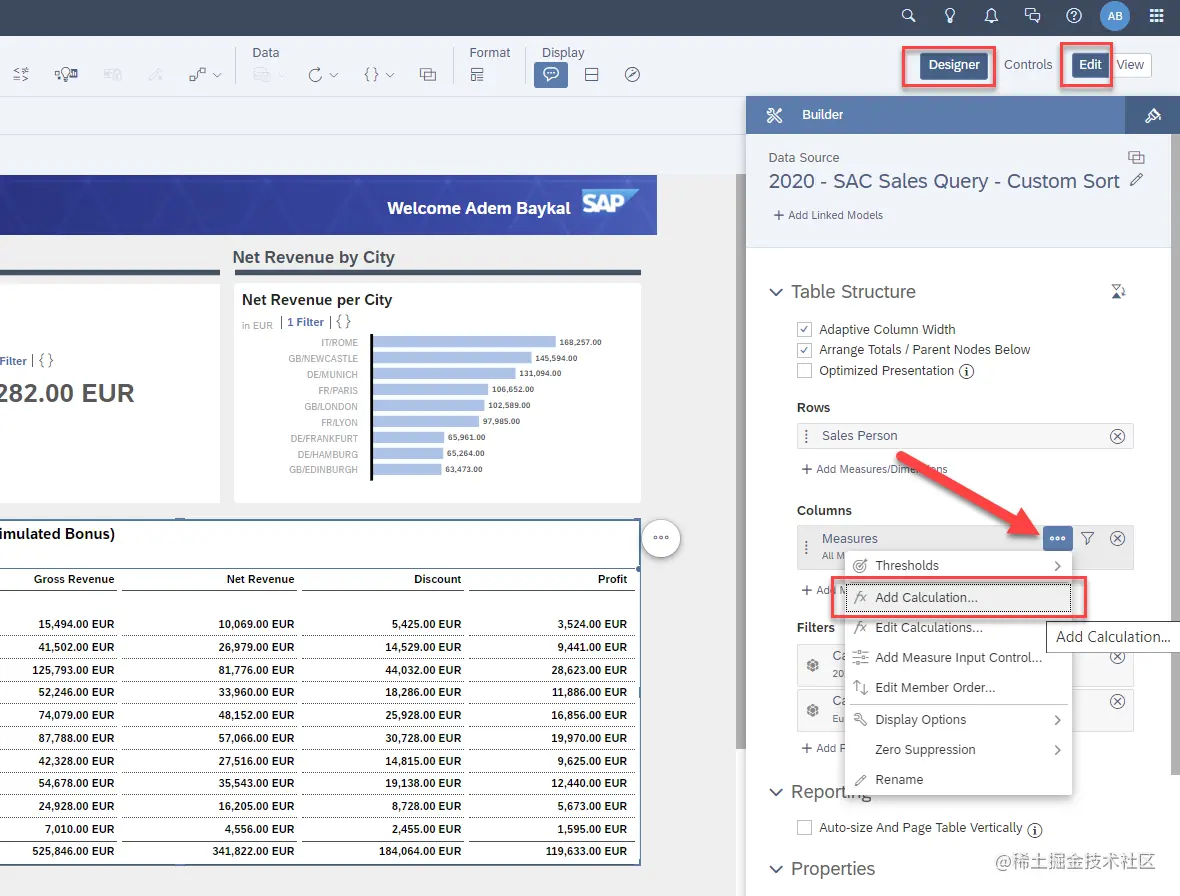1180x896 pixels.
Task: Enable Optimized Presentation checkbox
Action: click(x=804, y=371)
